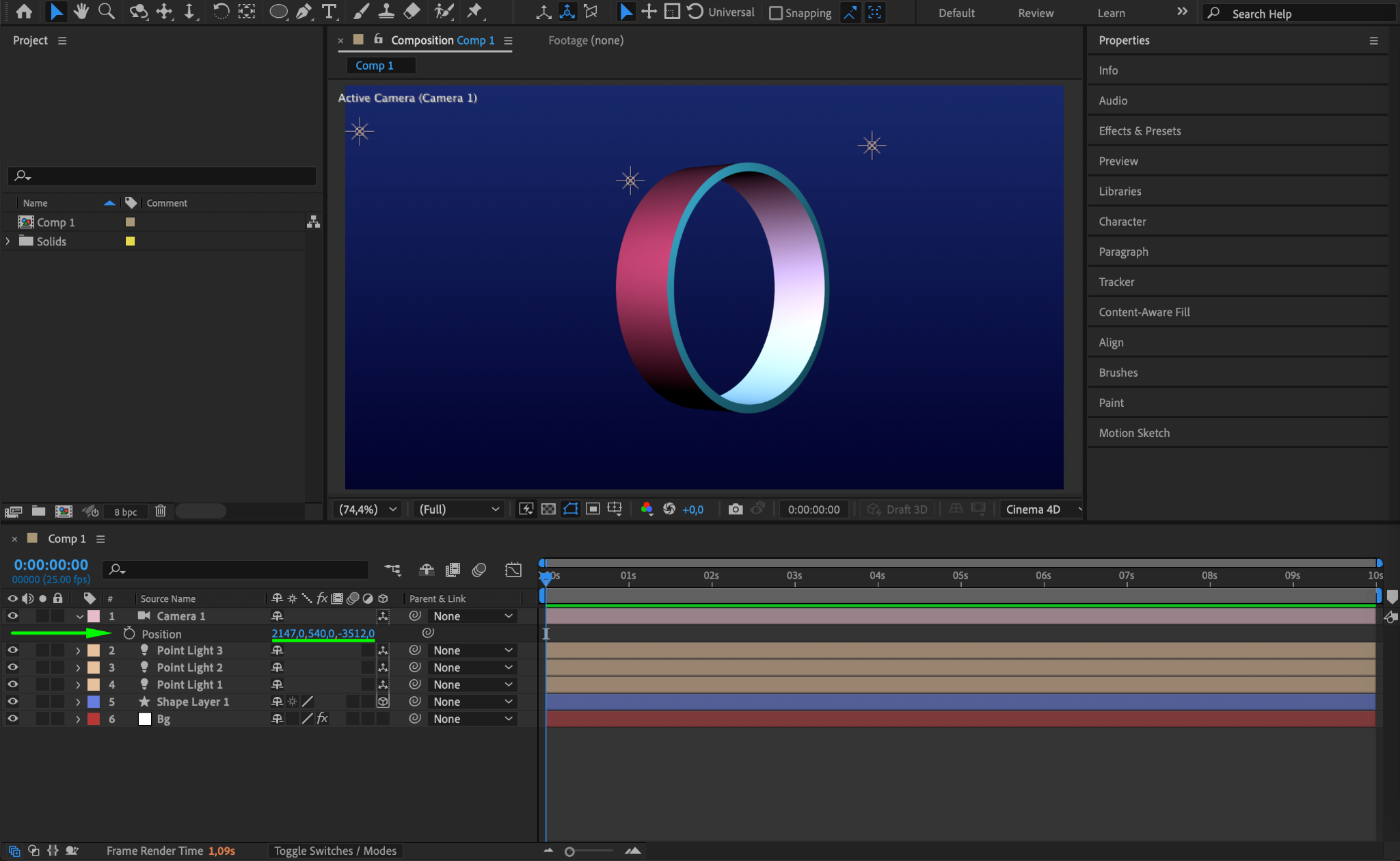Open the resolution (Full) dropdown
This screenshot has width=1400, height=861.
(459, 509)
